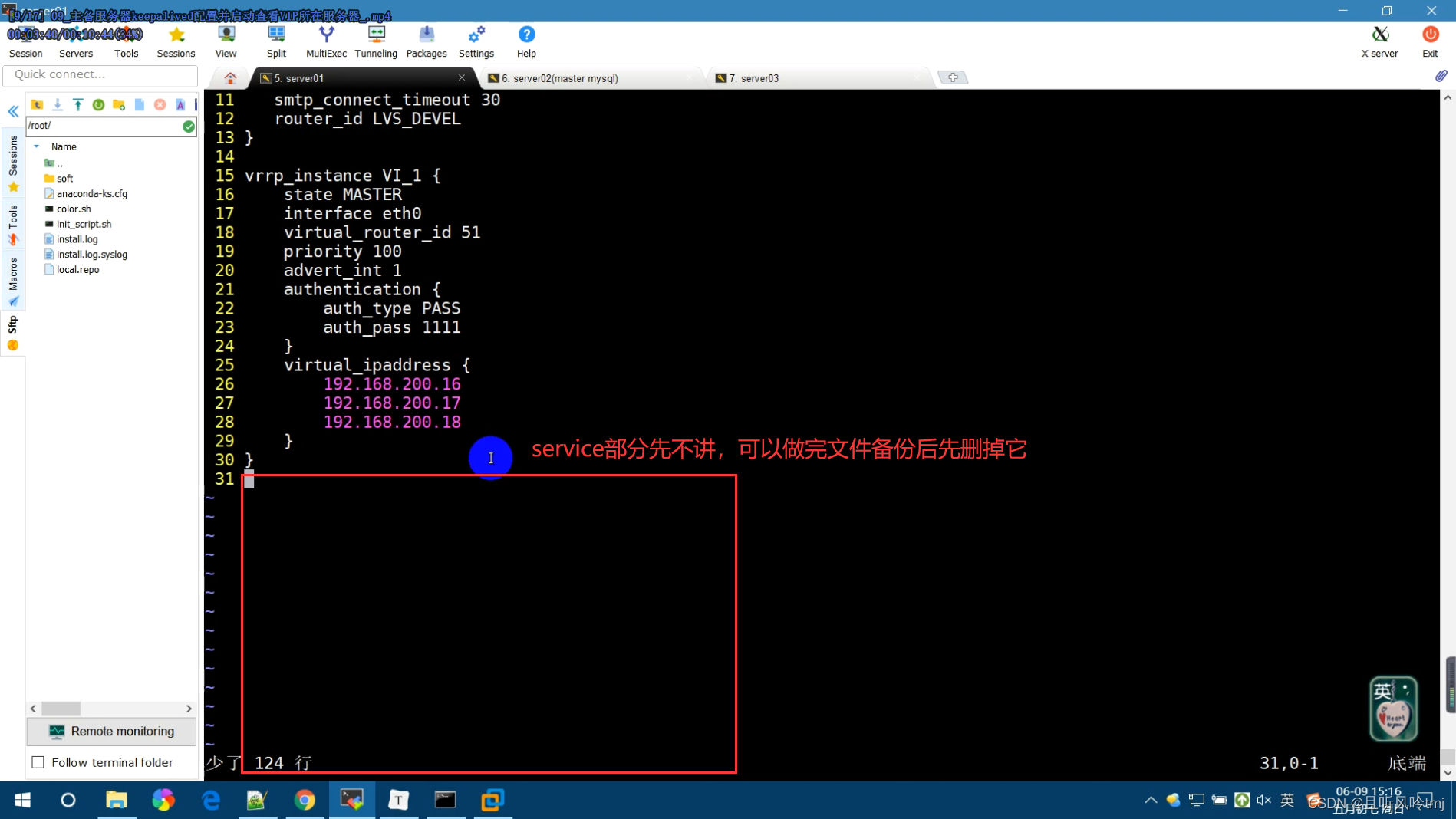The image size is (1456, 819).
Task: Confirm path with green check icon
Action: 189,127
